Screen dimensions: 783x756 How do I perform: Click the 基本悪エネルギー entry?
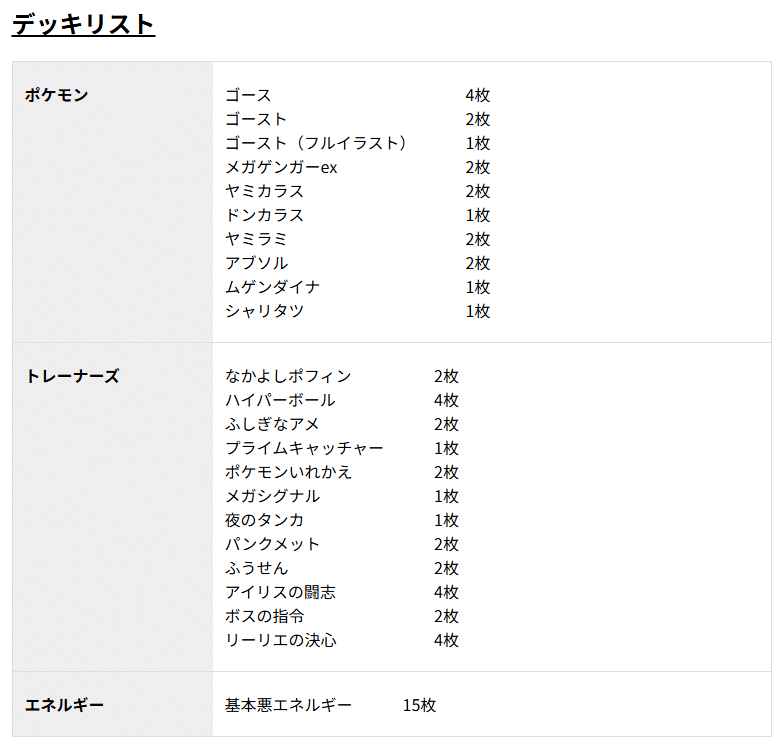coord(288,705)
